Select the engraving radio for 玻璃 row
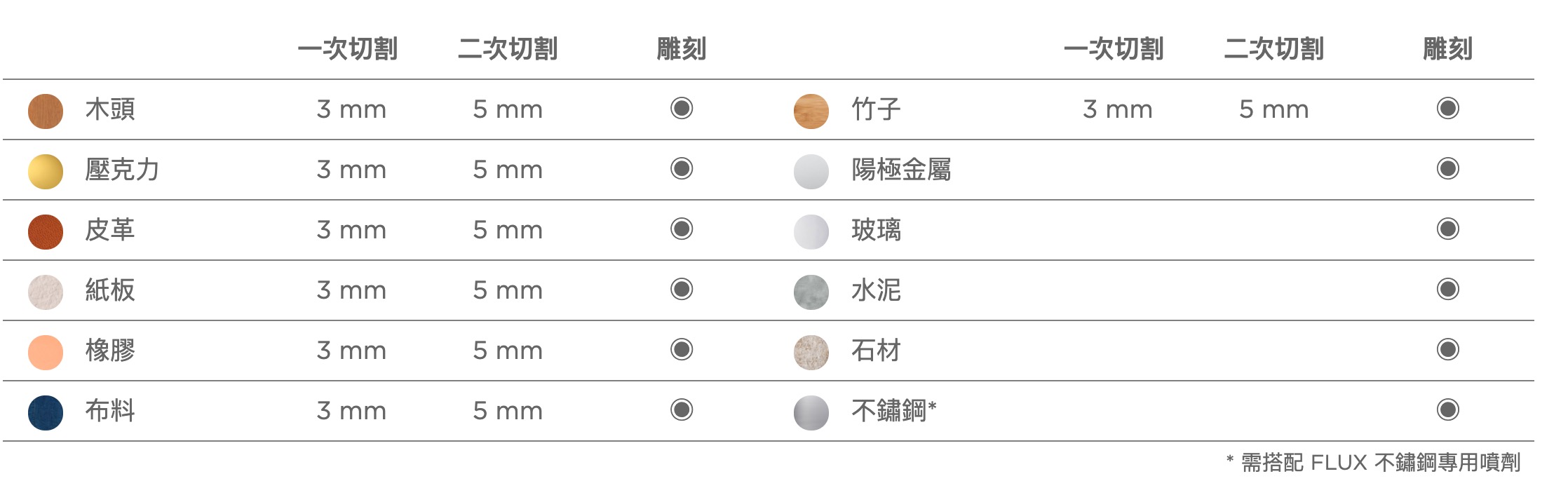The width and height of the screenshot is (1568, 495). [1448, 229]
